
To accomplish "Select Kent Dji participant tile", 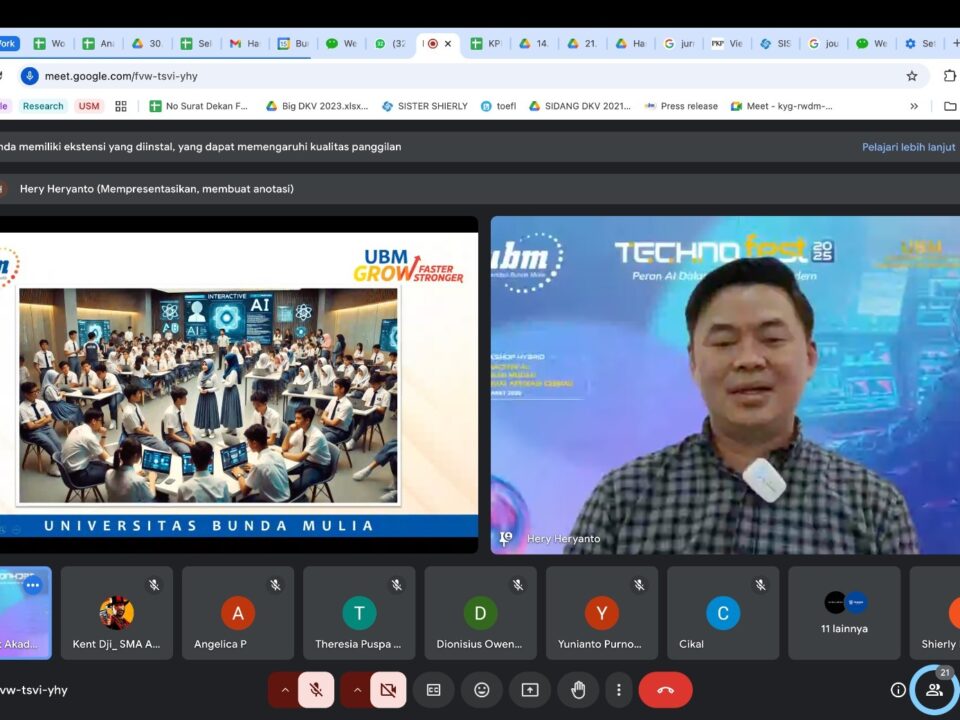I will (x=116, y=613).
